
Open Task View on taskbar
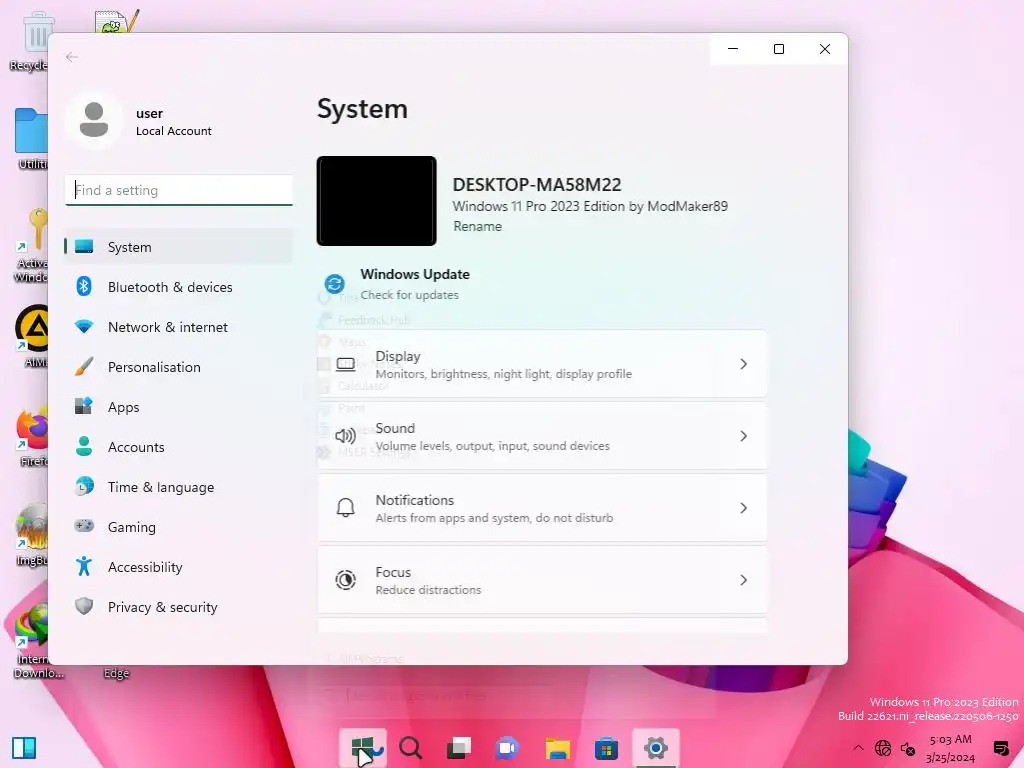pyautogui.click(x=458, y=747)
